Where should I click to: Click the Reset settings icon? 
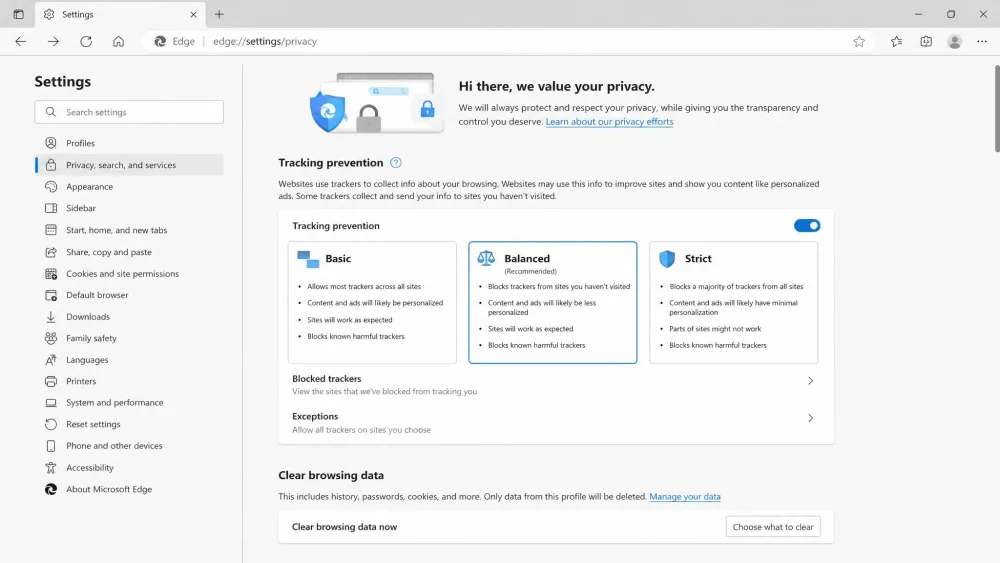coord(51,424)
